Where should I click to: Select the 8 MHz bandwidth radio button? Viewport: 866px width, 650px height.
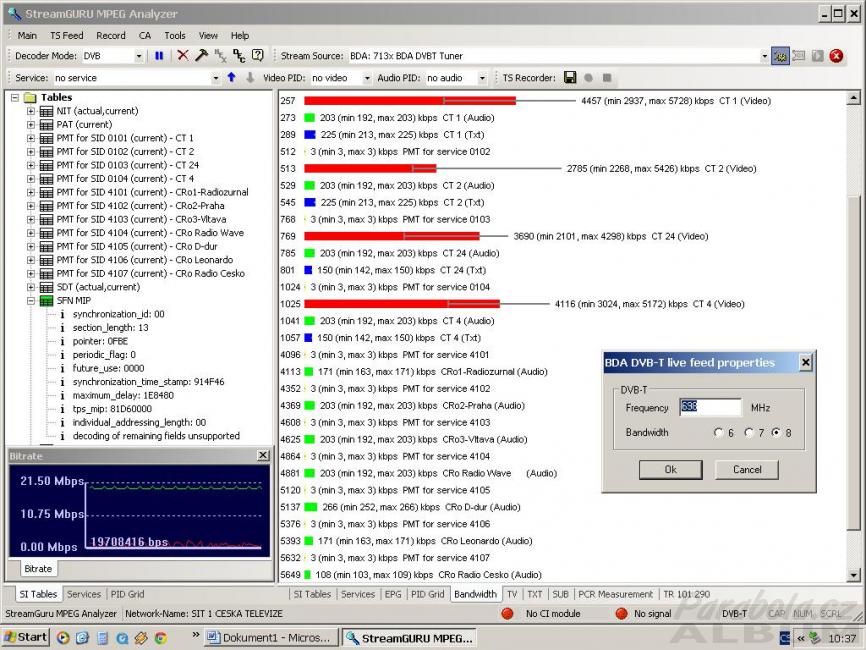click(775, 433)
